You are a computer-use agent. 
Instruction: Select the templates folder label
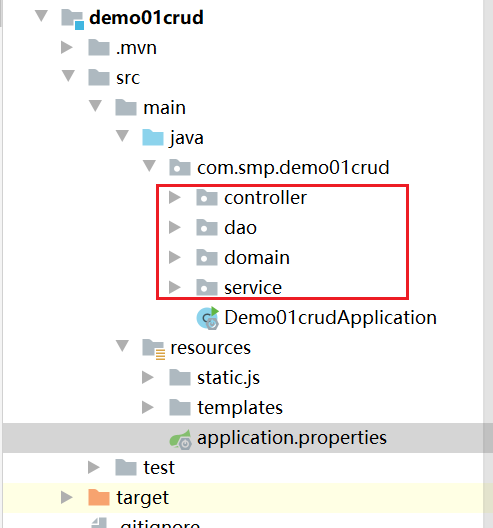coord(240,408)
